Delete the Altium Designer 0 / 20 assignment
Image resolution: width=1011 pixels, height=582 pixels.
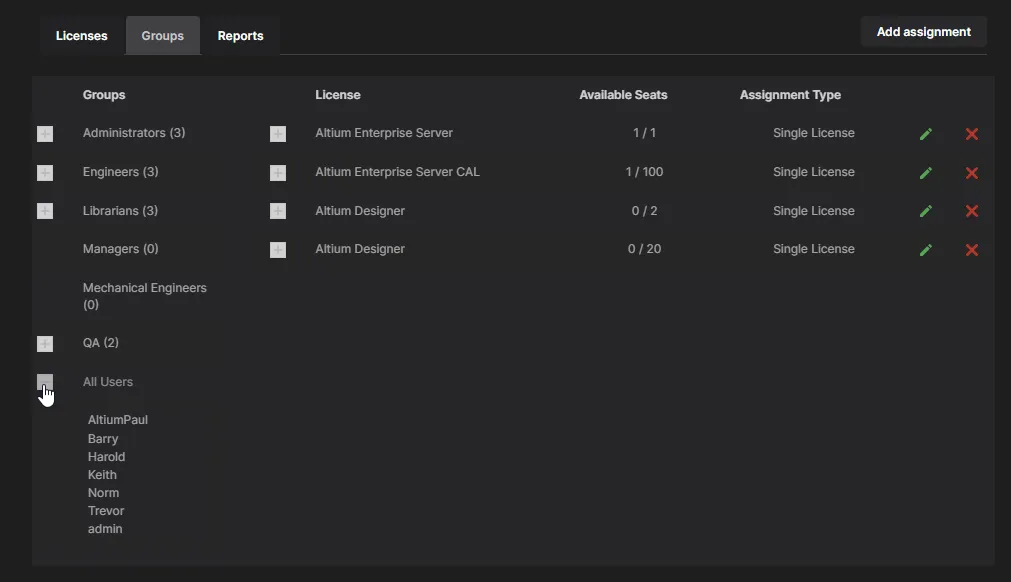click(972, 250)
